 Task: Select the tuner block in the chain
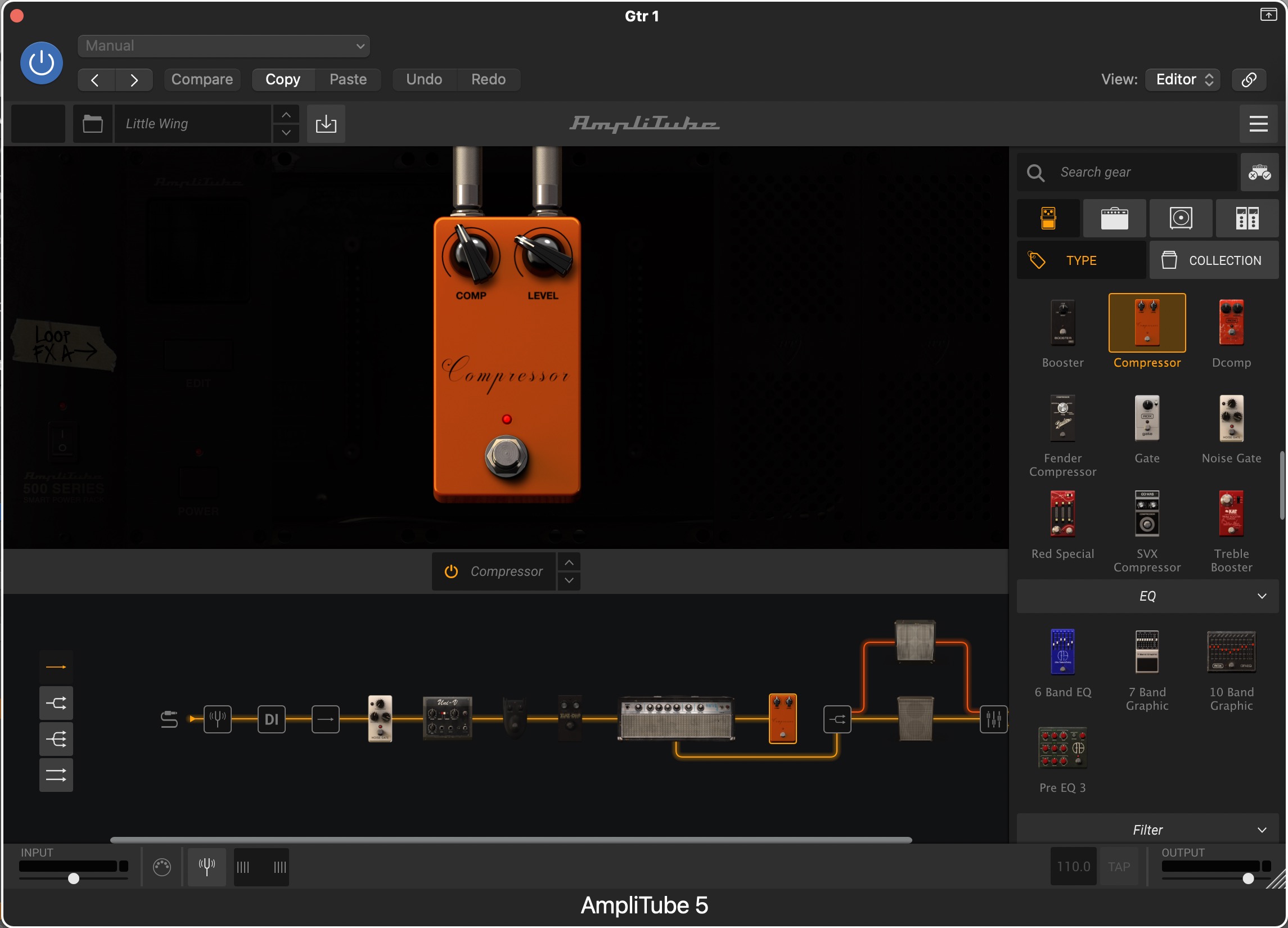tap(218, 719)
